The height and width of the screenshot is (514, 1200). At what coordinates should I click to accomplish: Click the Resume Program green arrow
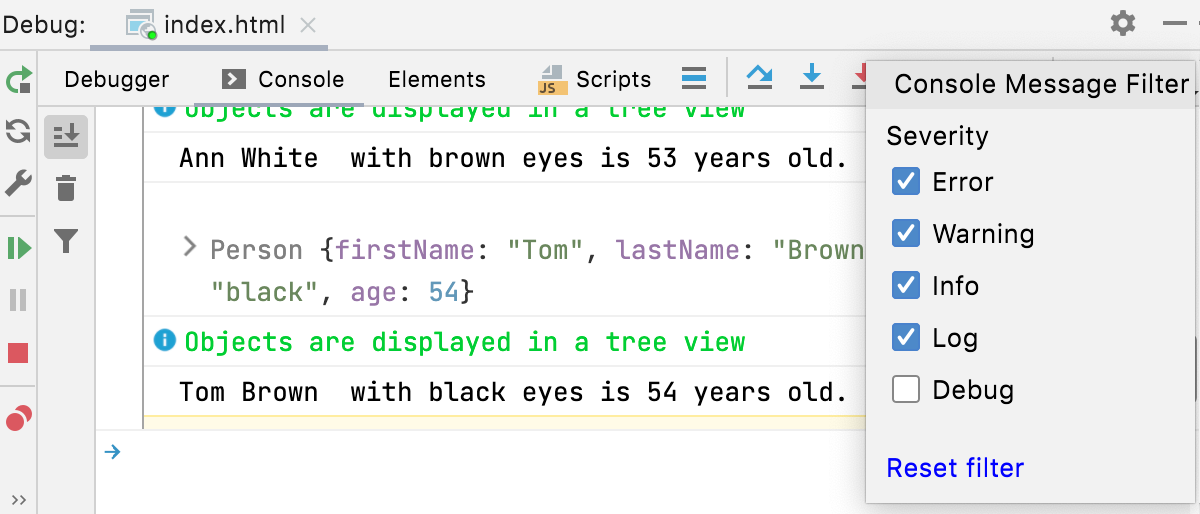pos(19,247)
